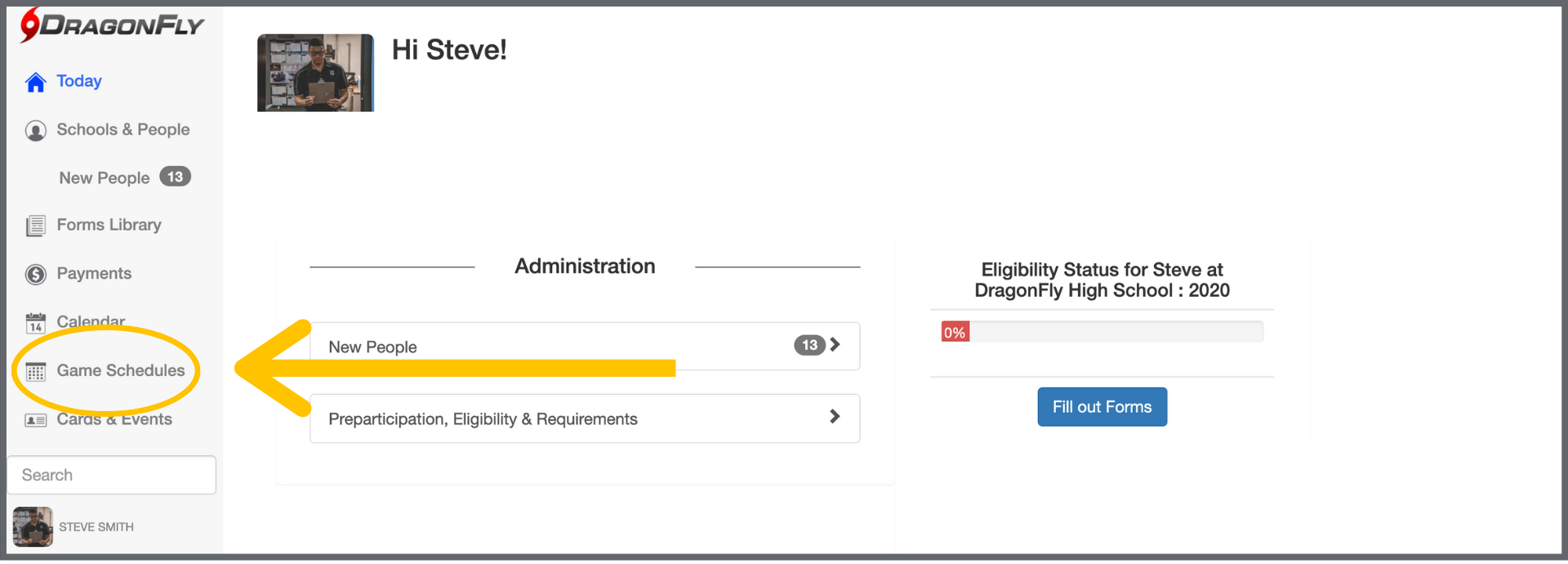Click the Game Schedules grid icon

(35, 372)
